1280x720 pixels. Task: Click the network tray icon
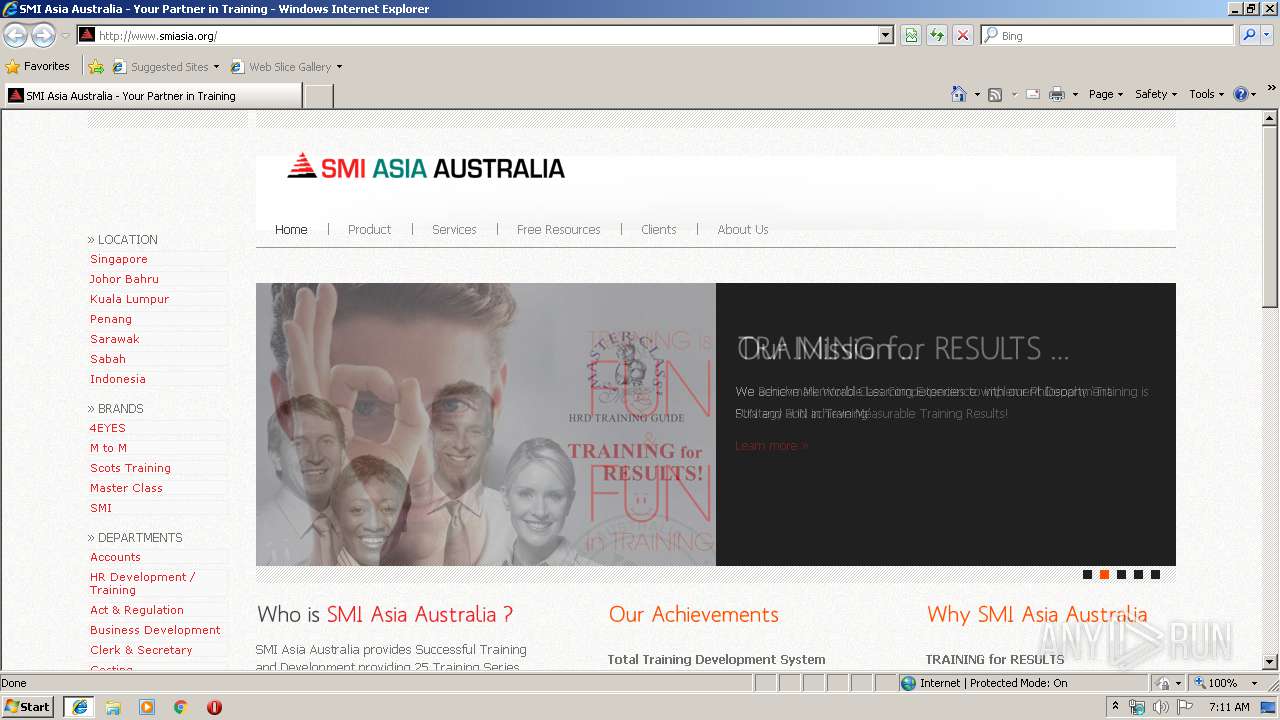coord(1137,707)
